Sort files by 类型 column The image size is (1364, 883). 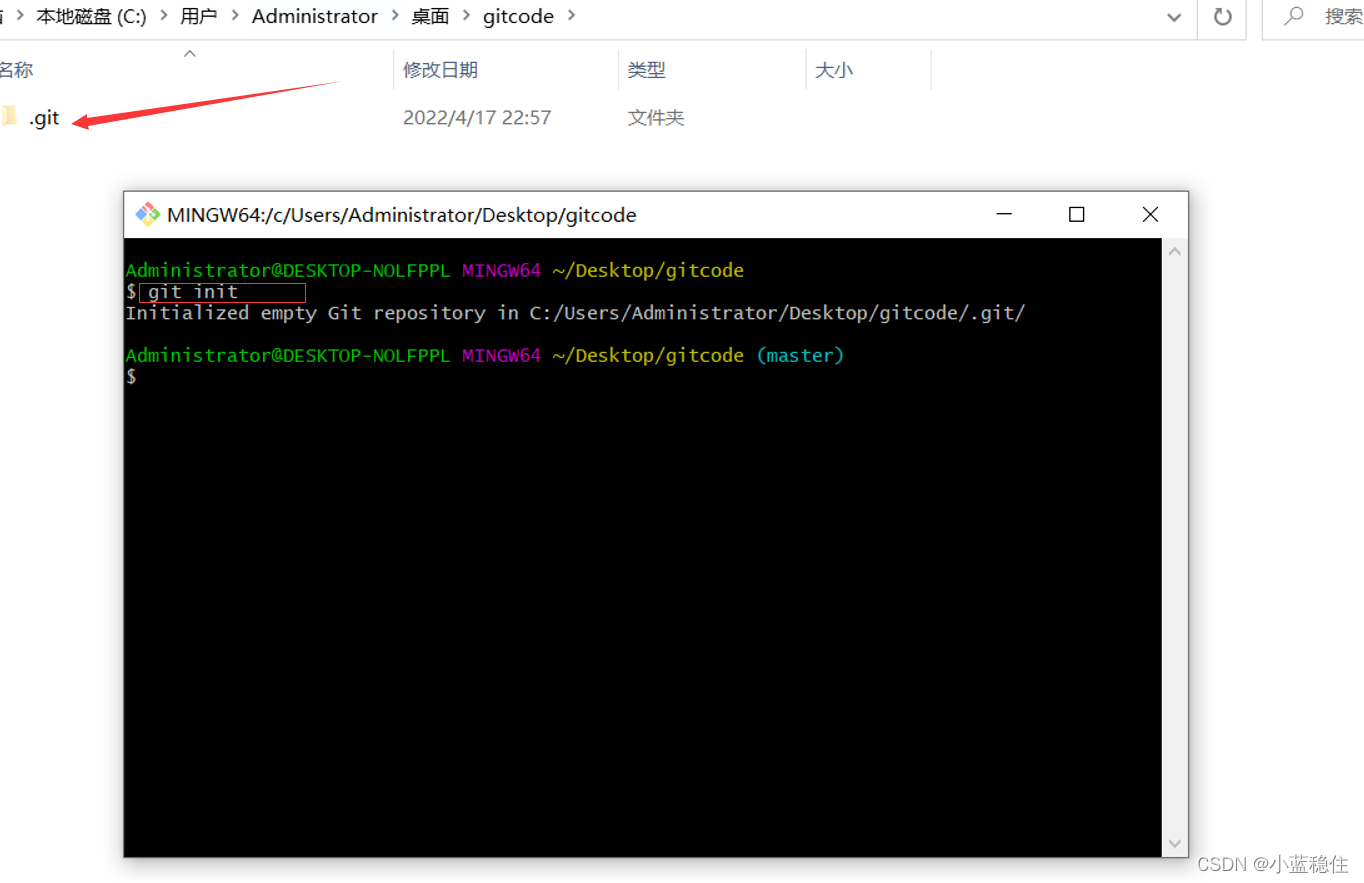point(646,70)
